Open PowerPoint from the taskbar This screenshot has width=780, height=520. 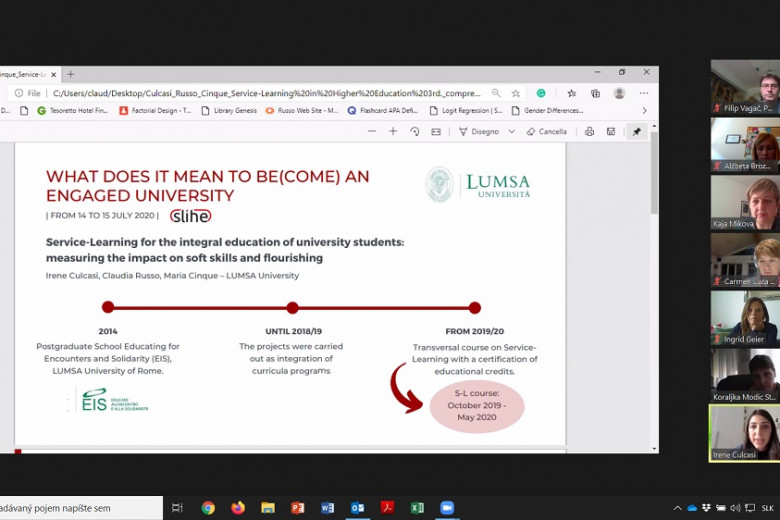tap(297, 508)
